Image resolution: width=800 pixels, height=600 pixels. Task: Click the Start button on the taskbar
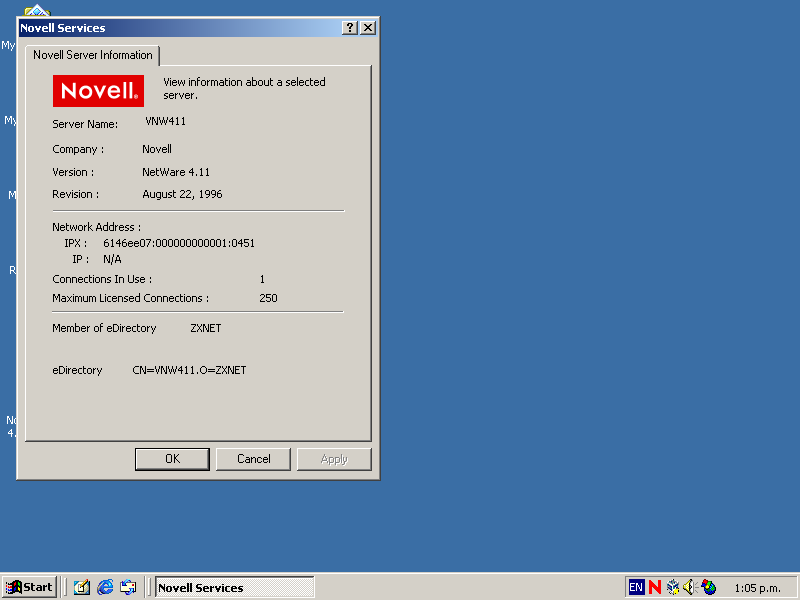[30, 587]
